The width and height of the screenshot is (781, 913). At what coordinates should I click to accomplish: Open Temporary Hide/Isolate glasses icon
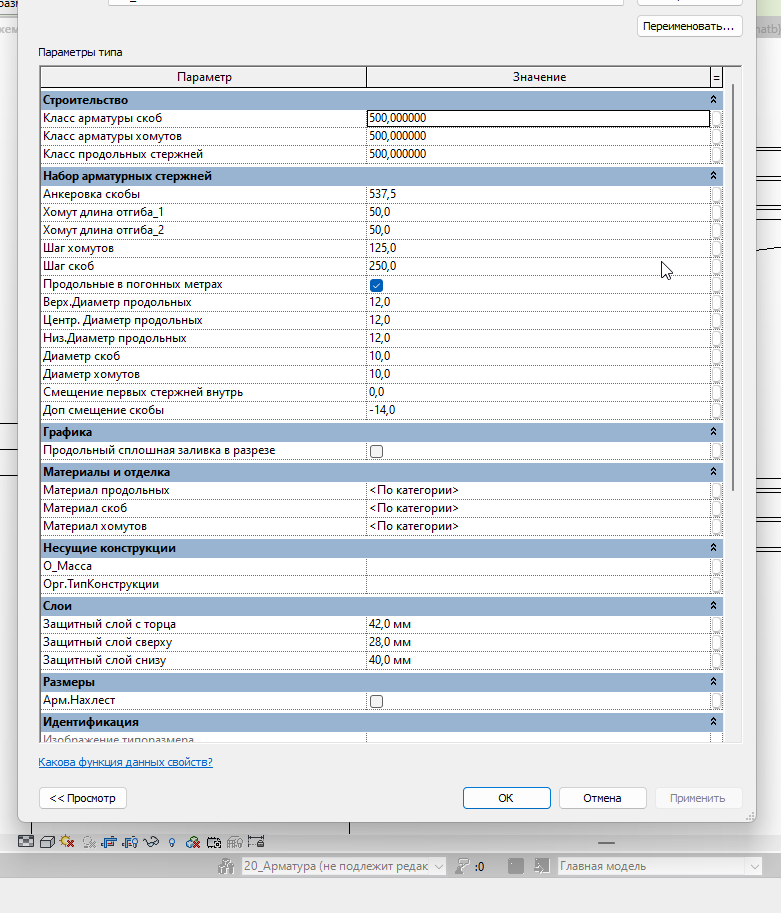coord(151,842)
